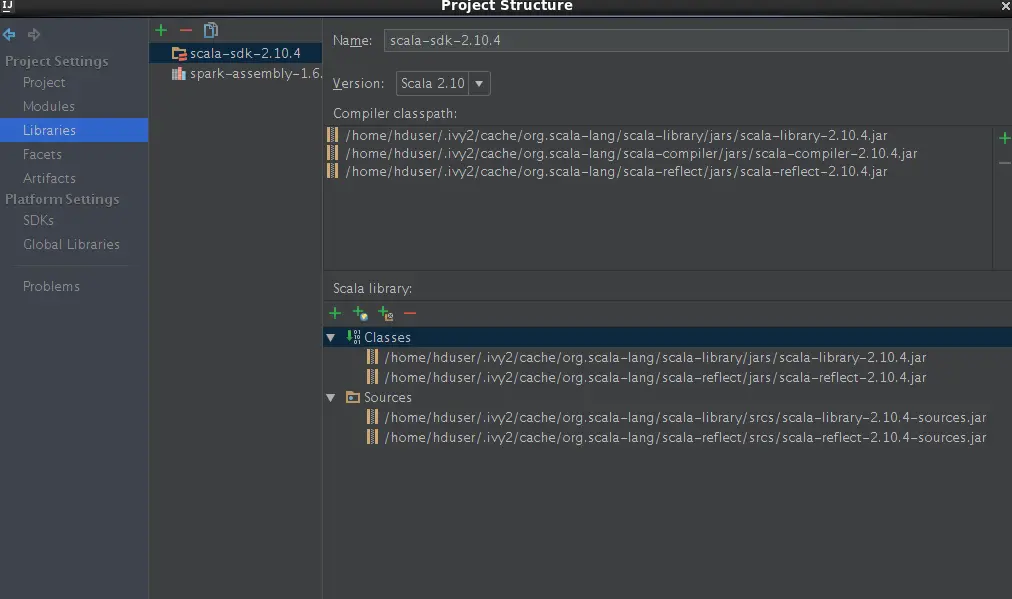Select the Classes row in Scala library
This screenshot has width=1012, height=599.
667,337
